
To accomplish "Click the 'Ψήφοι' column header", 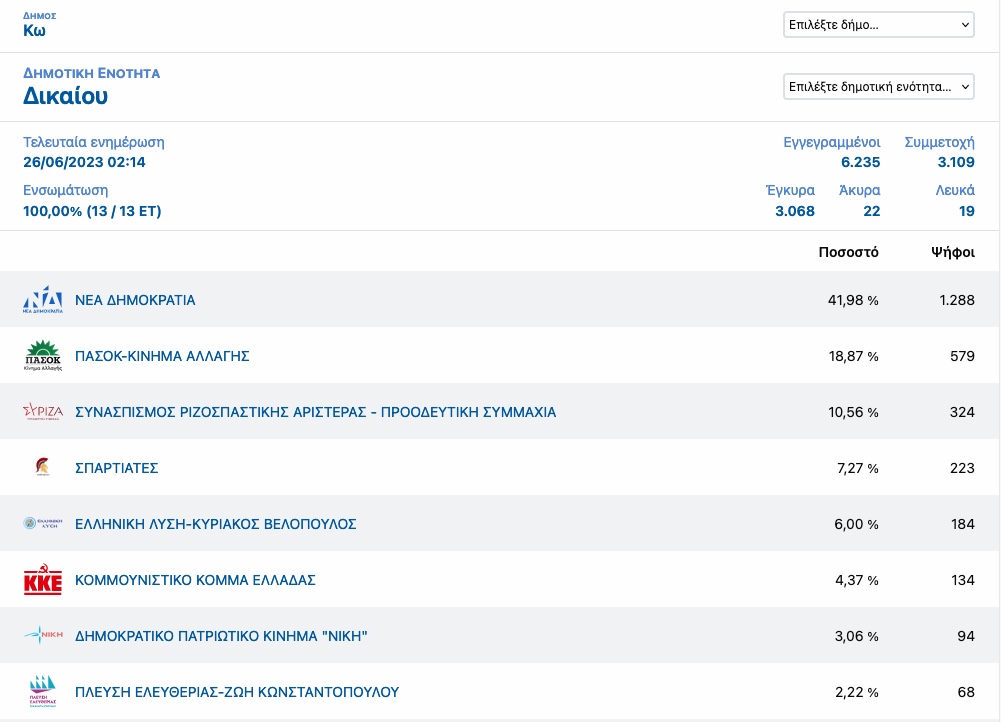I will click(x=953, y=252).
